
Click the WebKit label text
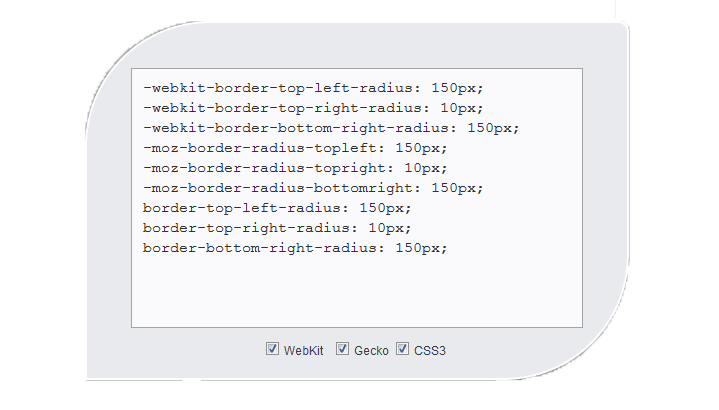coord(303,351)
